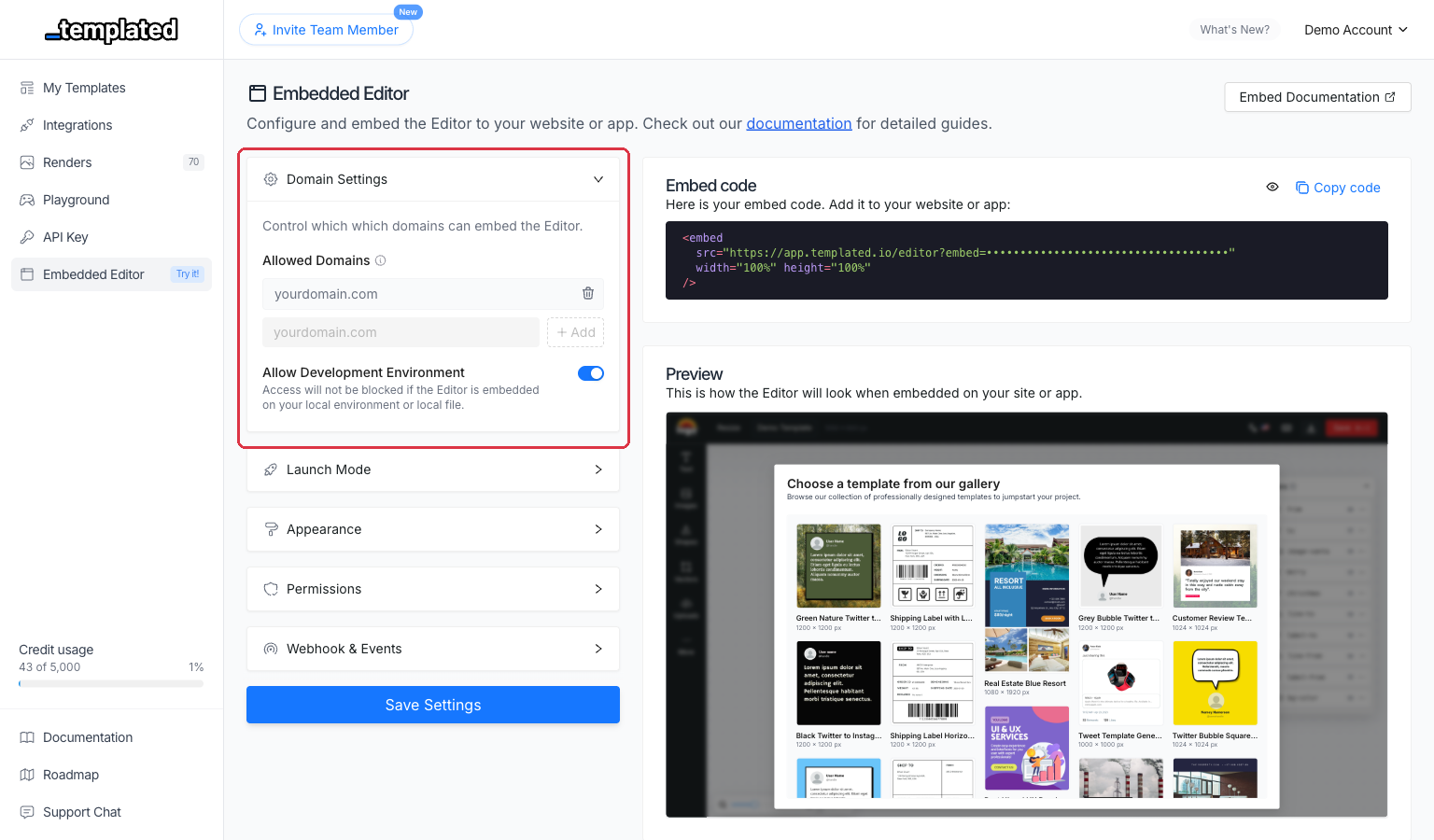The width and height of the screenshot is (1434, 840).
Task: Click the credit usage progress bar
Action: click(x=111, y=684)
